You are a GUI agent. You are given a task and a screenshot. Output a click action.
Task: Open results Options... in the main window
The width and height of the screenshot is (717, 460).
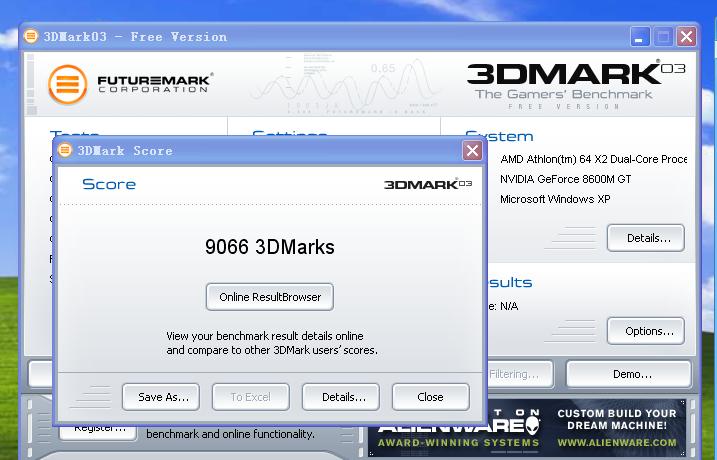[x=646, y=331]
